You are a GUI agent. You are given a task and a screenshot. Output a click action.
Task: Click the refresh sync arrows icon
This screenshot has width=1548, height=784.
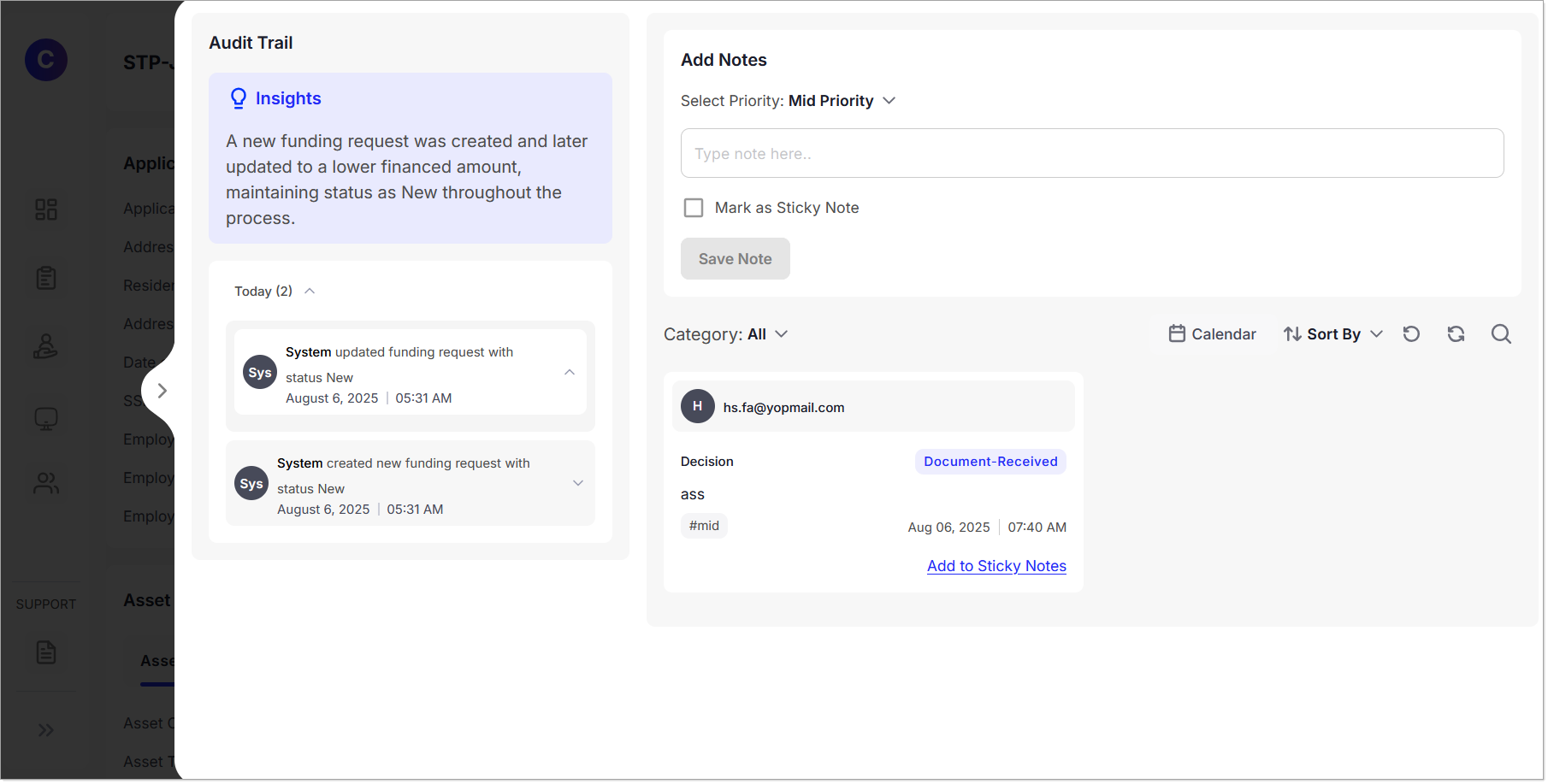[x=1456, y=334]
